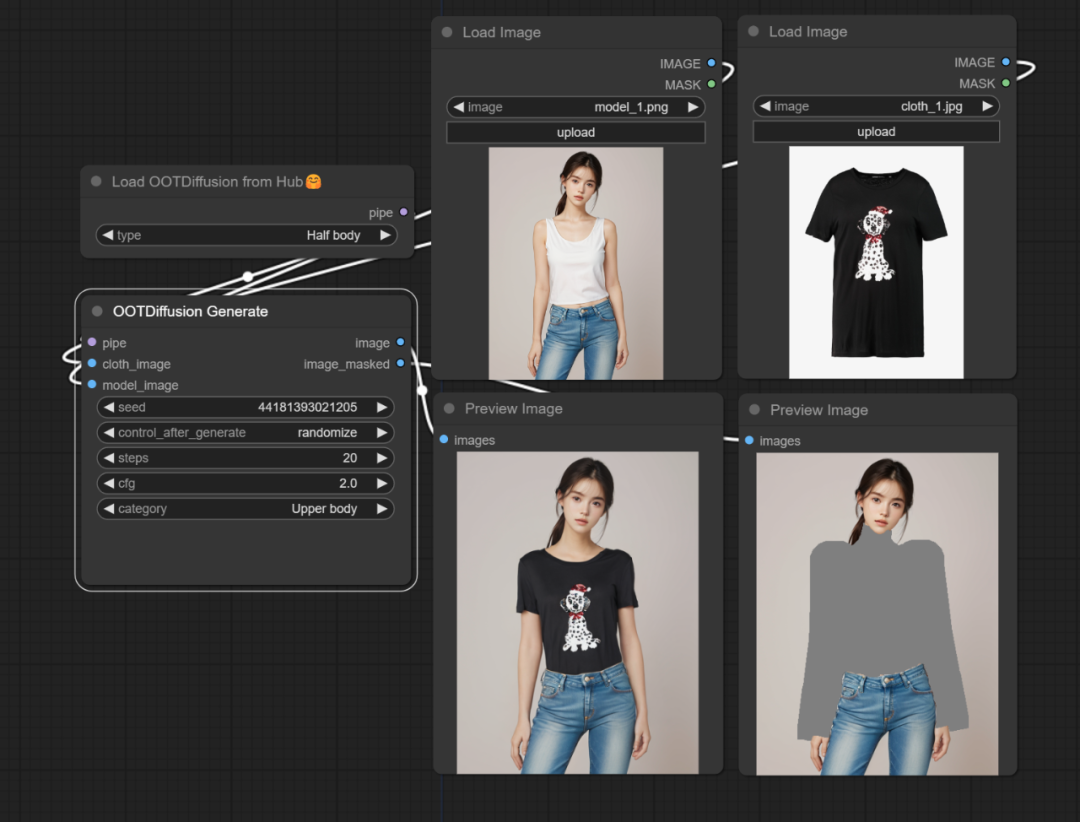Edit the cfg field value 2.0
This screenshot has height=822, width=1080.
pyautogui.click(x=245, y=484)
